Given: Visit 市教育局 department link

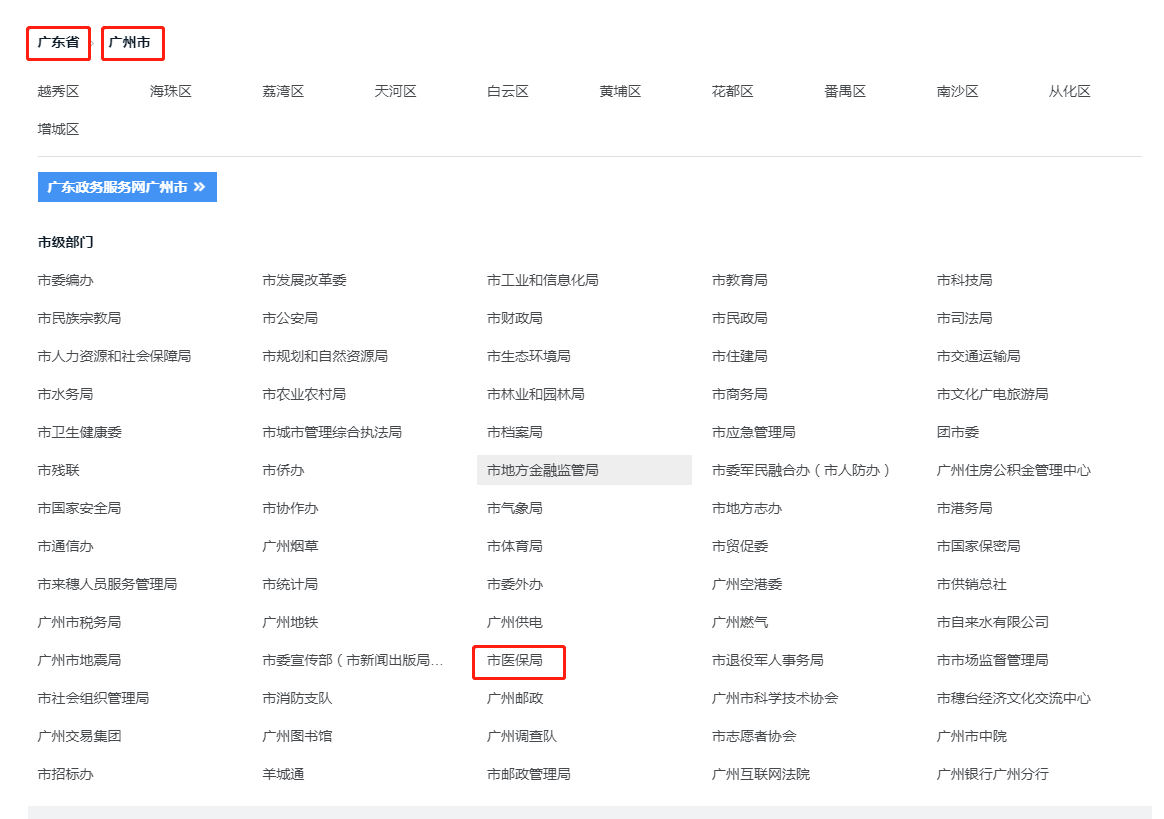Looking at the screenshot, I should click(x=740, y=280).
